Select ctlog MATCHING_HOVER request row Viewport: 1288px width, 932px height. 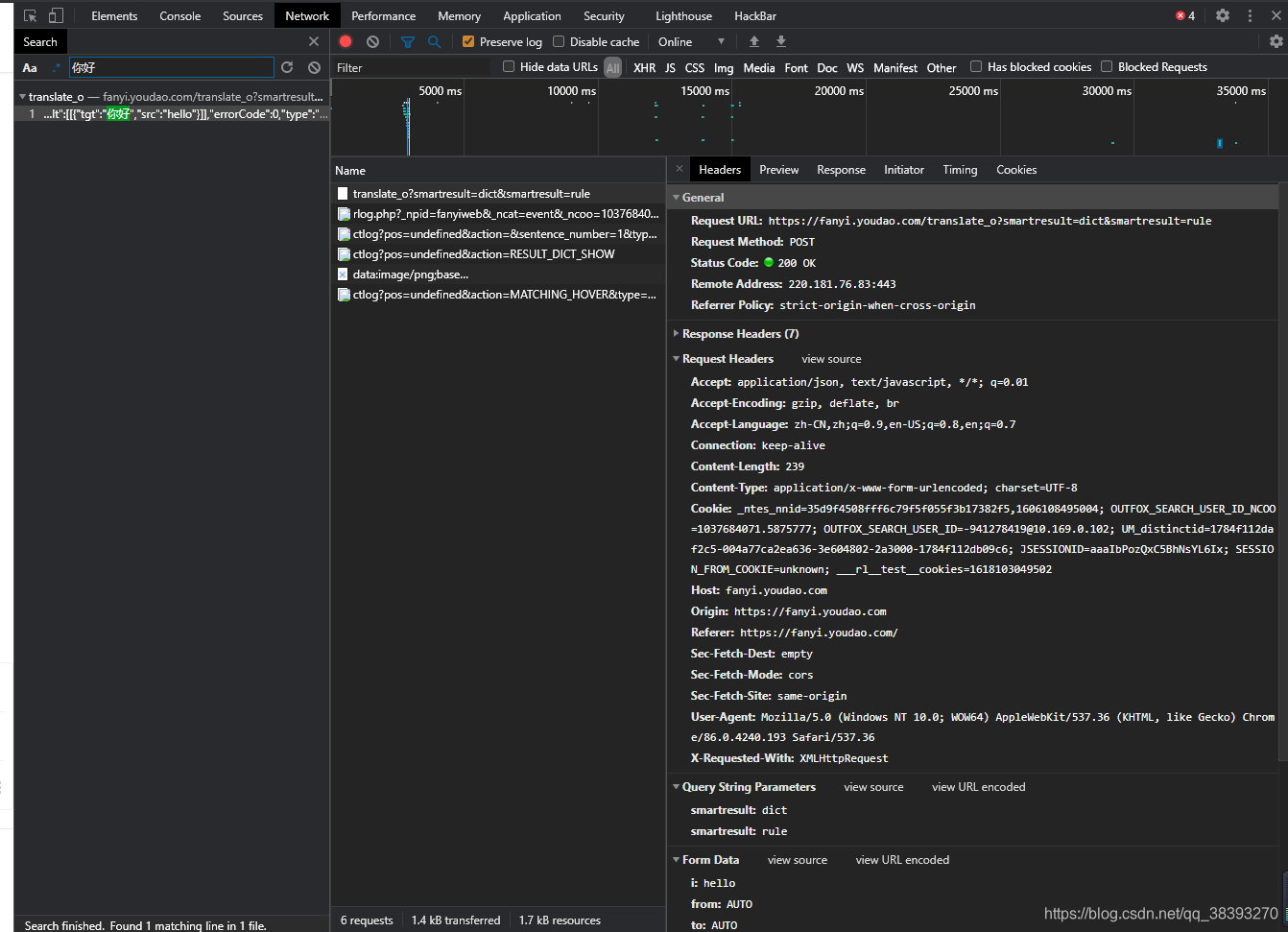tap(498, 294)
